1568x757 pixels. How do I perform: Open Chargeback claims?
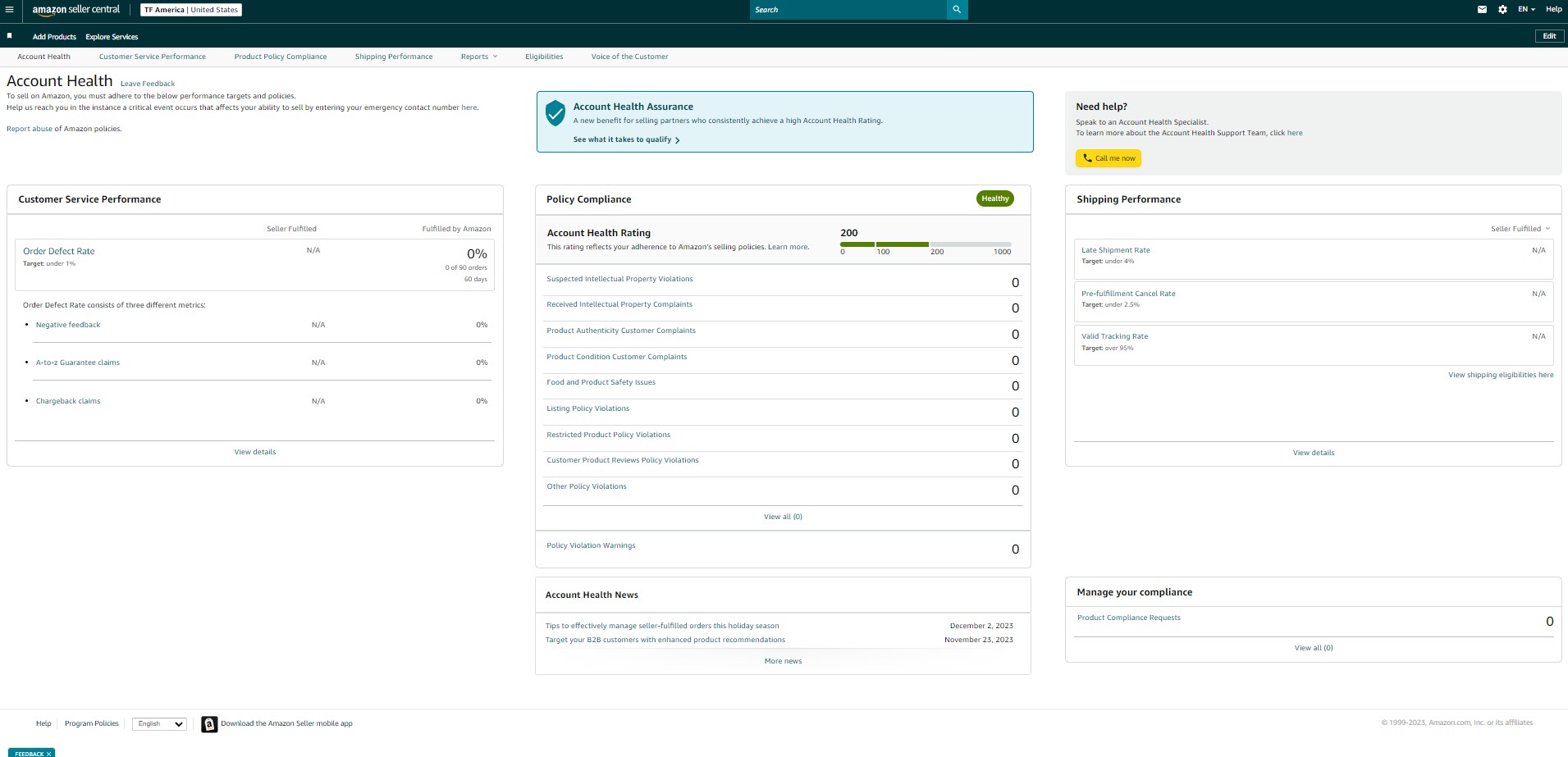[x=68, y=401]
